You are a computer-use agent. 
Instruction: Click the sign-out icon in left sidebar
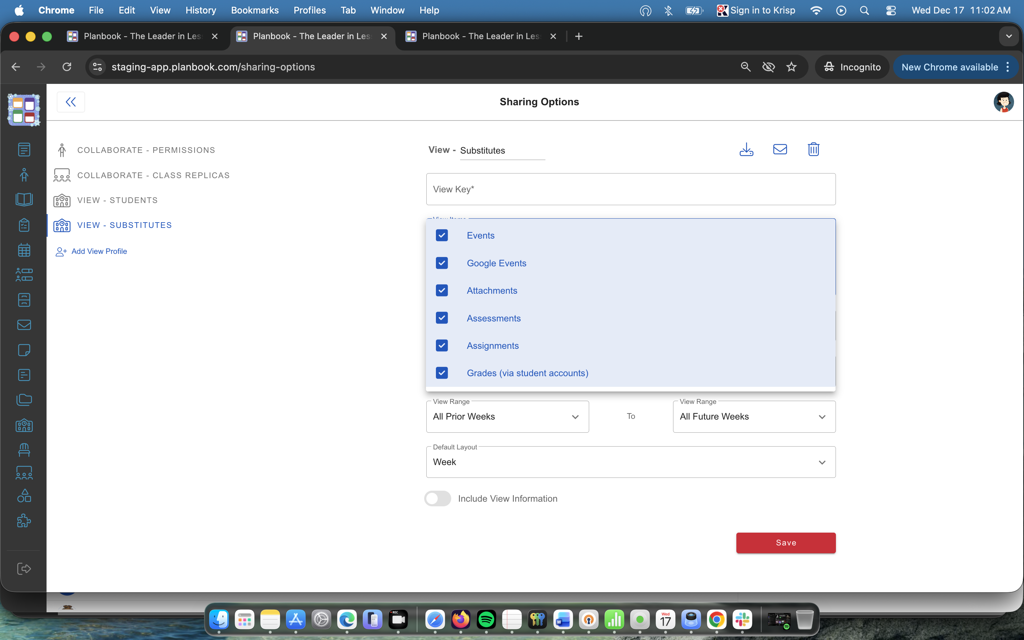click(24, 569)
